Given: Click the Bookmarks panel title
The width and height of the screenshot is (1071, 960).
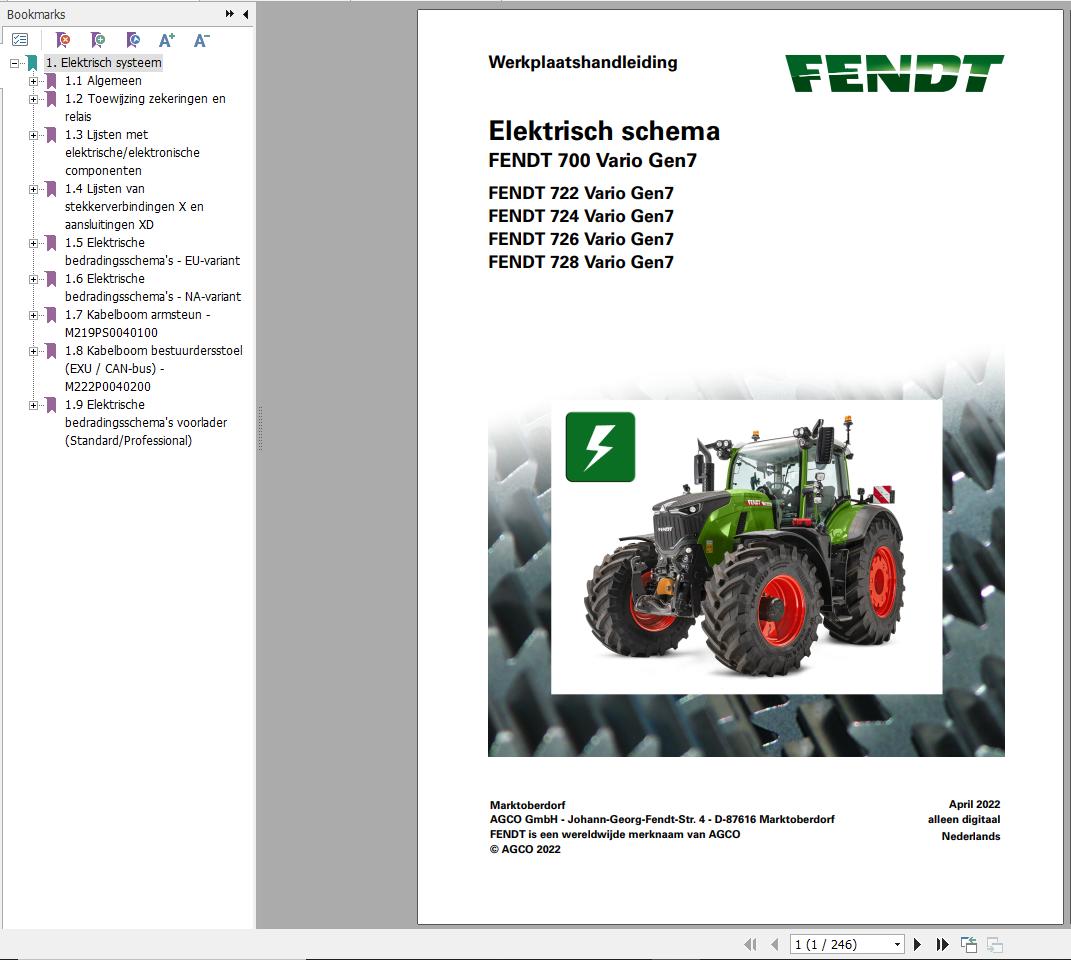Looking at the screenshot, I should point(36,14).
